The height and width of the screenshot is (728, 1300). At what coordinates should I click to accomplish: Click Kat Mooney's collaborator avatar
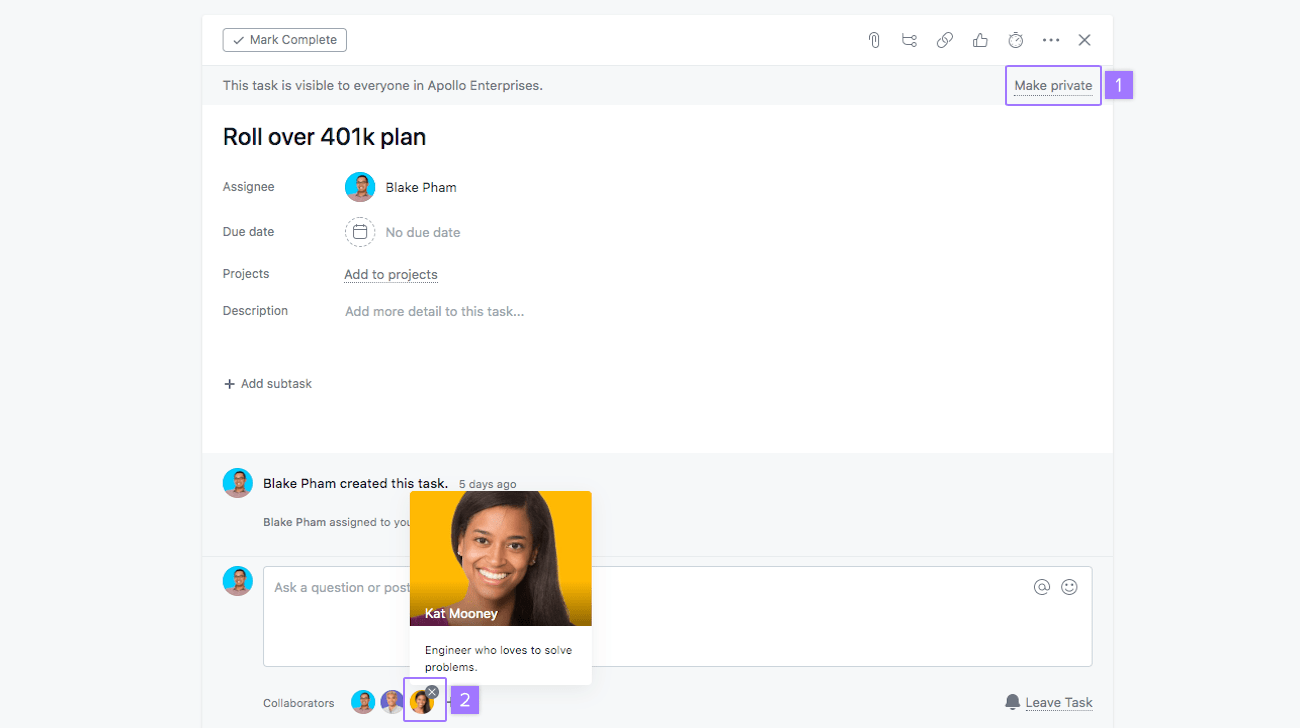click(x=421, y=702)
